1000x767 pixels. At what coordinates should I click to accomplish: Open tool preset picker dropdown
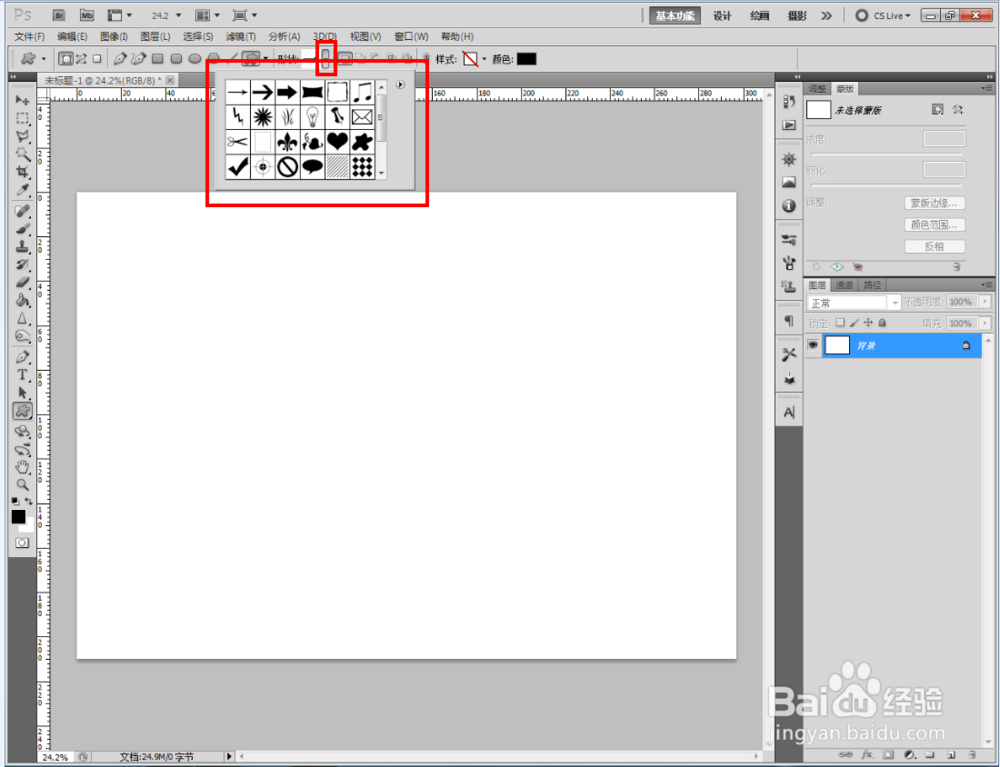pyautogui.click(x=43, y=59)
